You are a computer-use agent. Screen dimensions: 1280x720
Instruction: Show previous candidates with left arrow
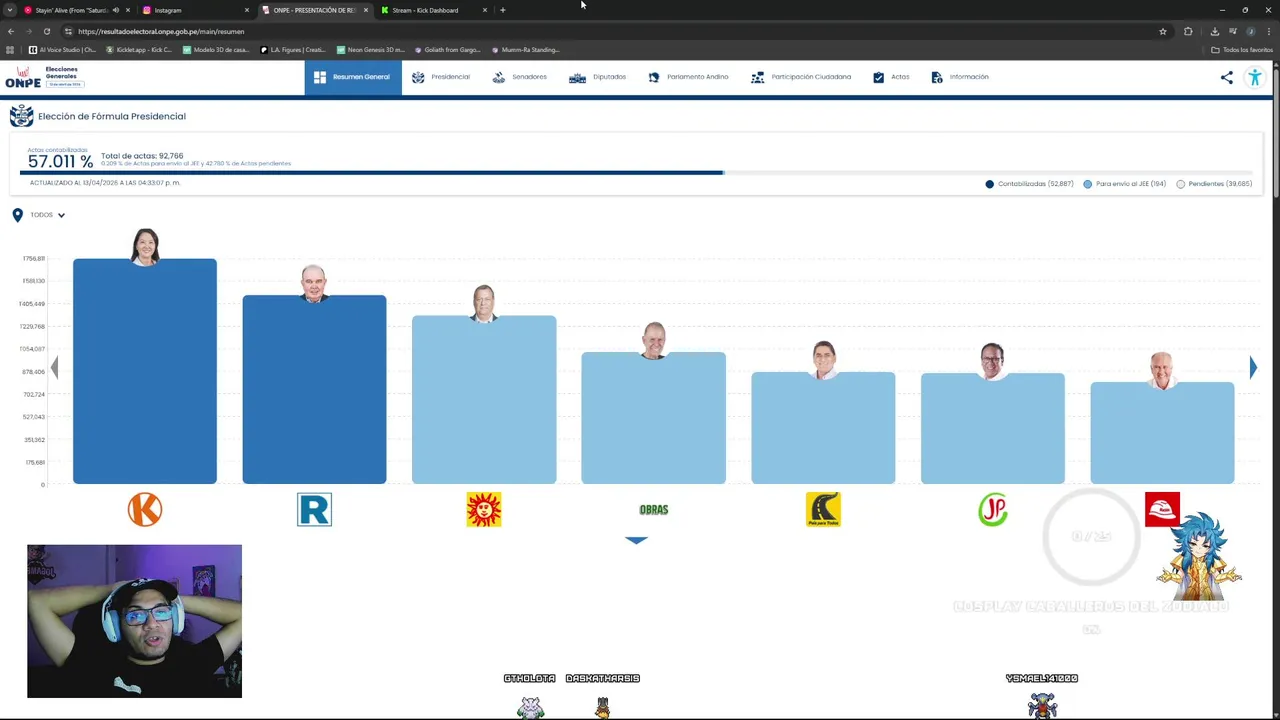54,368
